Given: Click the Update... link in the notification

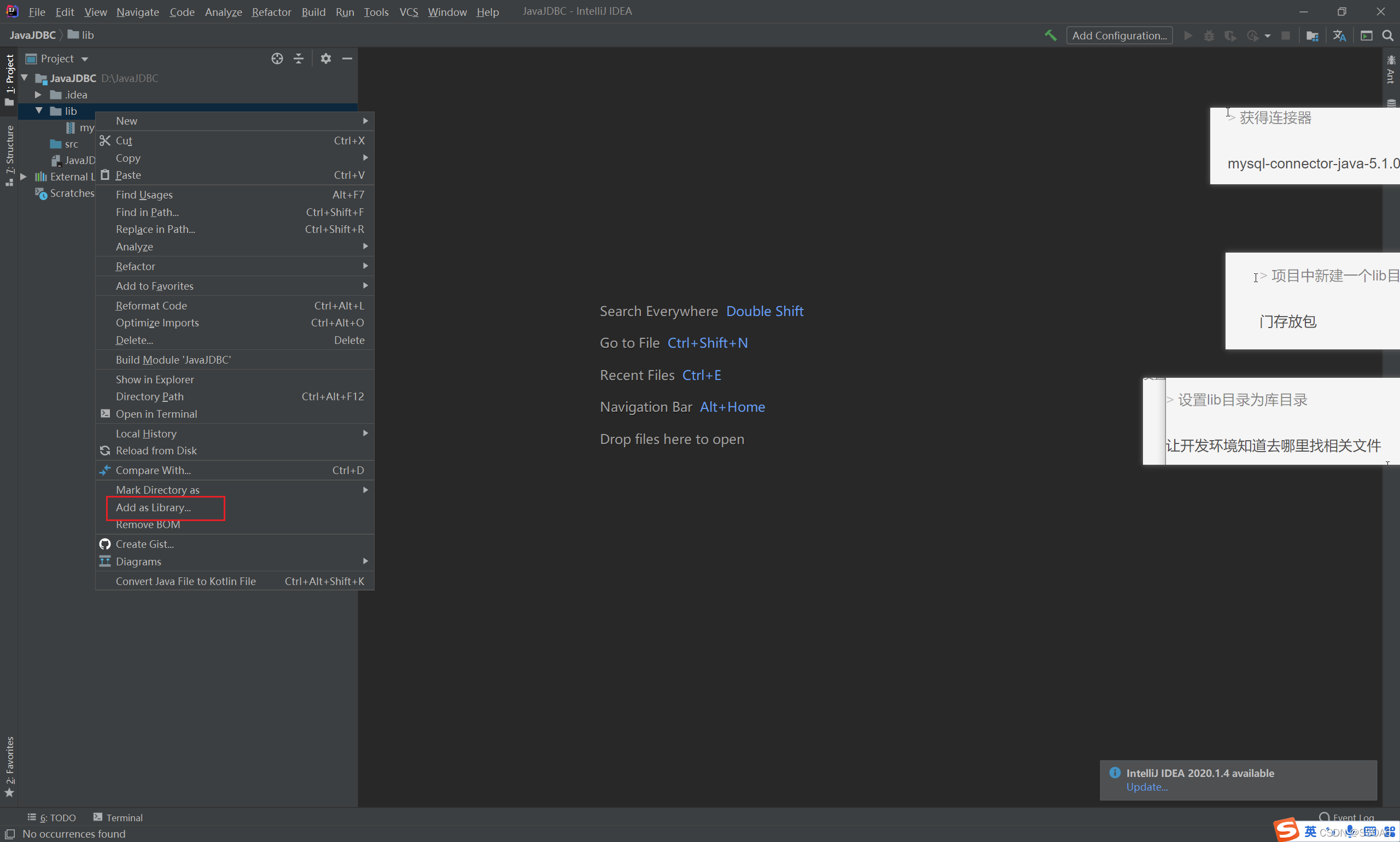Looking at the screenshot, I should [1146, 787].
